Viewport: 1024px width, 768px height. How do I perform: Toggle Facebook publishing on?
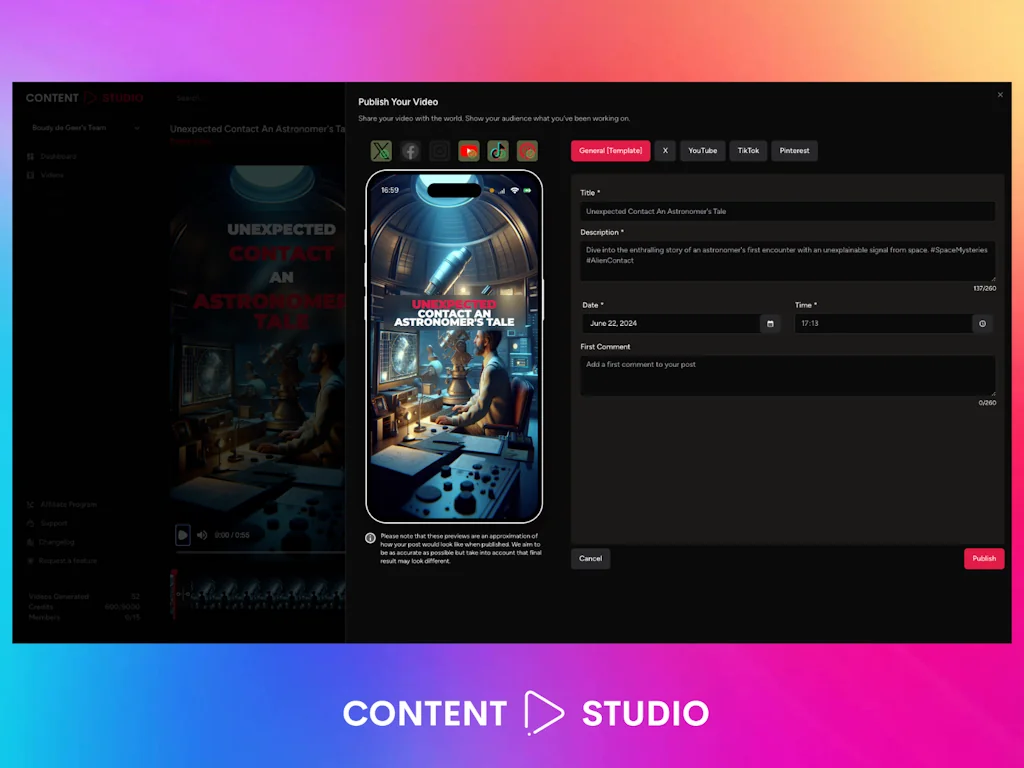coord(410,151)
